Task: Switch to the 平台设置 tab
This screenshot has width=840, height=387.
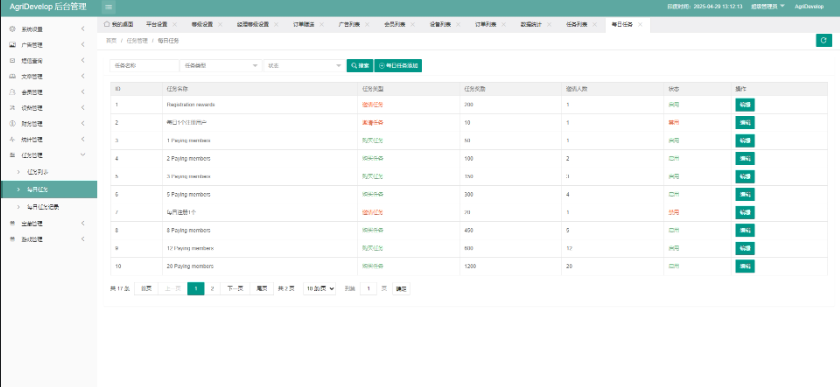Action: tap(156, 25)
